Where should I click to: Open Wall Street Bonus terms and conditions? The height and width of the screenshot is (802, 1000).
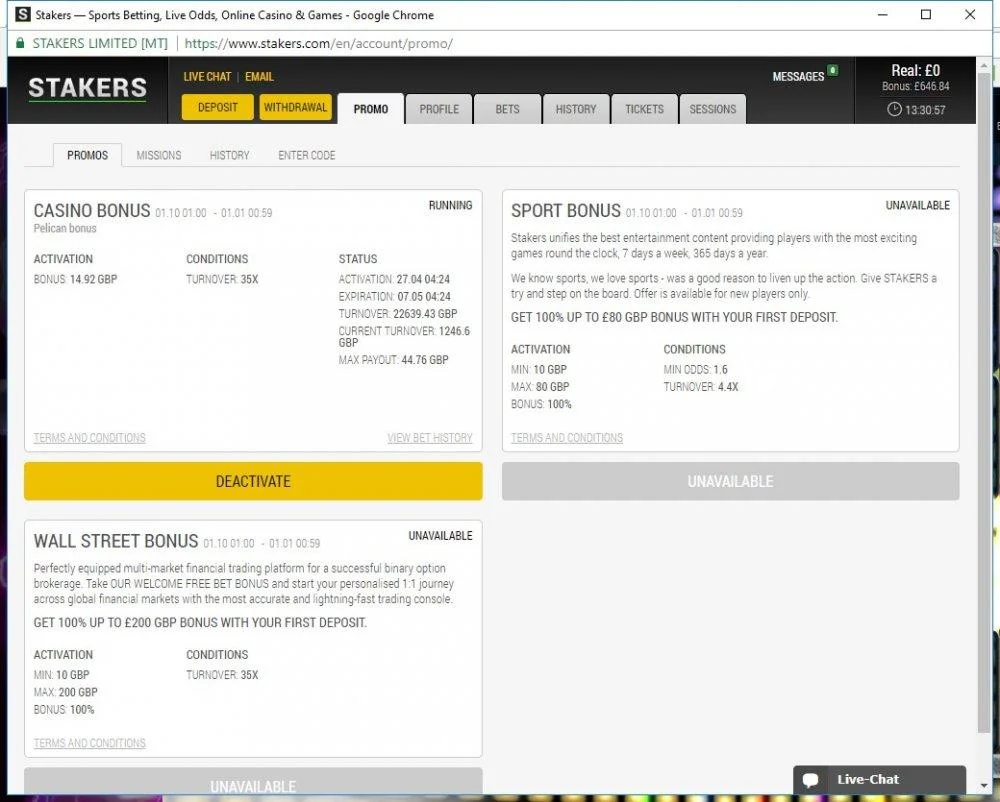[89, 743]
